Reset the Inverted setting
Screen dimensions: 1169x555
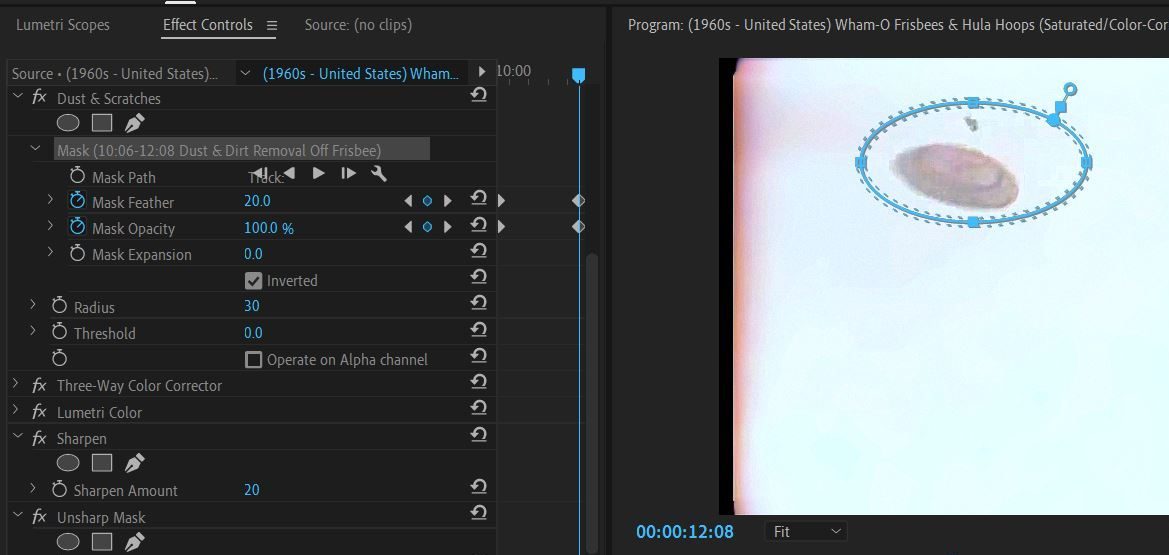click(x=479, y=278)
